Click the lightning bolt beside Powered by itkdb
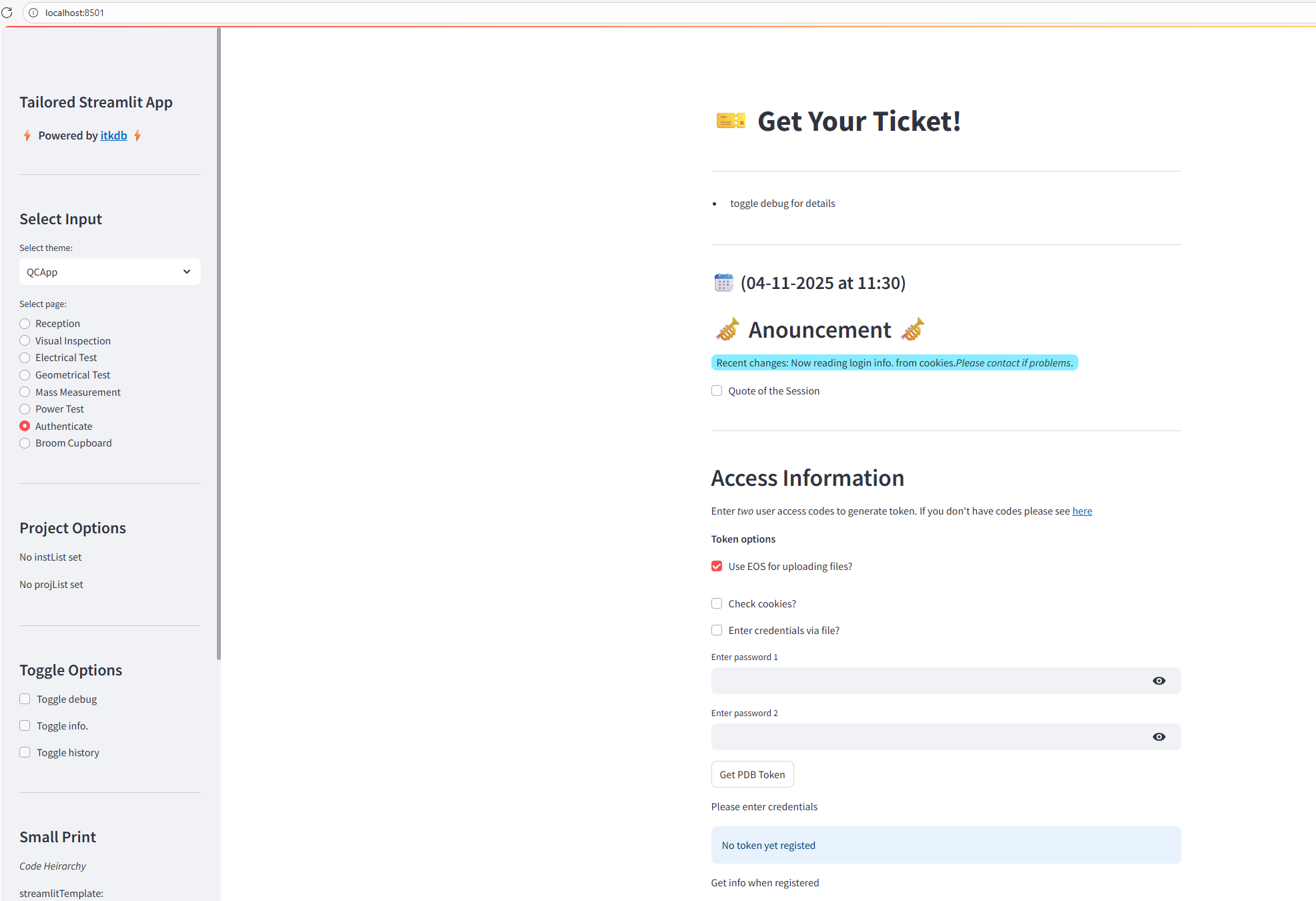Image resolution: width=1316 pixels, height=901 pixels. pyautogui.click(x=27, y=135)
